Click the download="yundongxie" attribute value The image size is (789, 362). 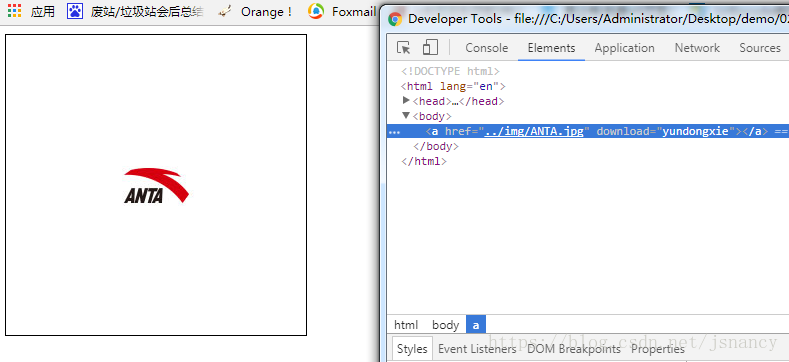[695, 131]
